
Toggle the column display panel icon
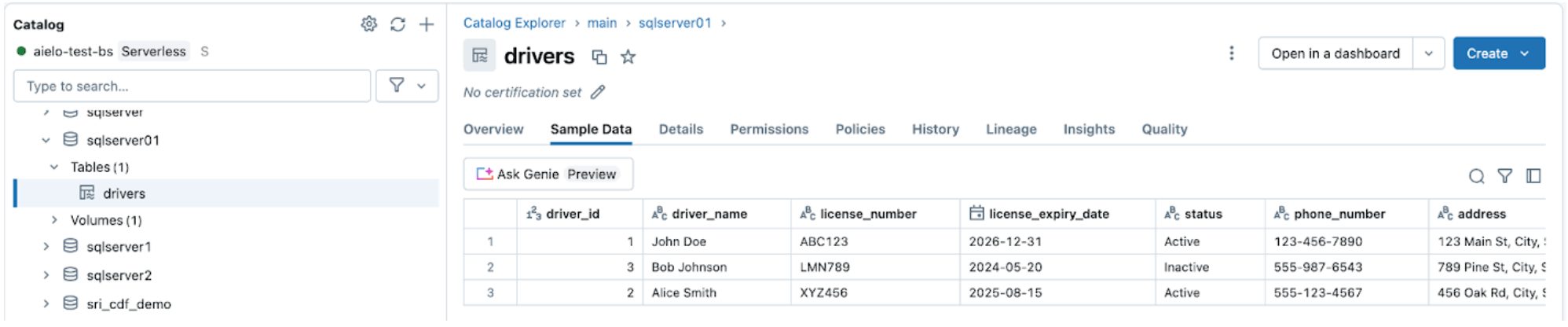coord(1533,176)
